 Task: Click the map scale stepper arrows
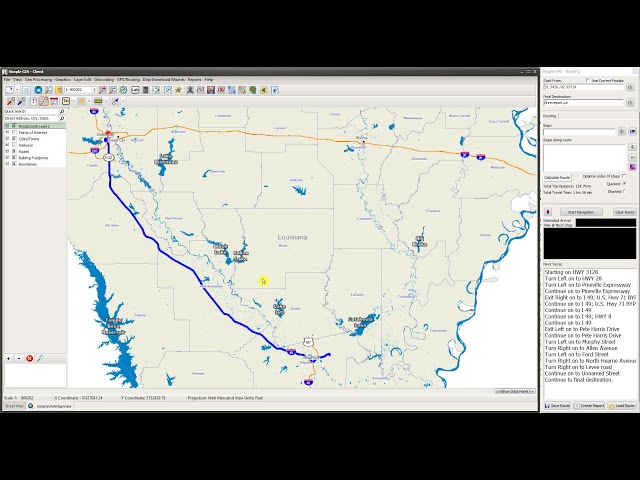tap(95, 90)
